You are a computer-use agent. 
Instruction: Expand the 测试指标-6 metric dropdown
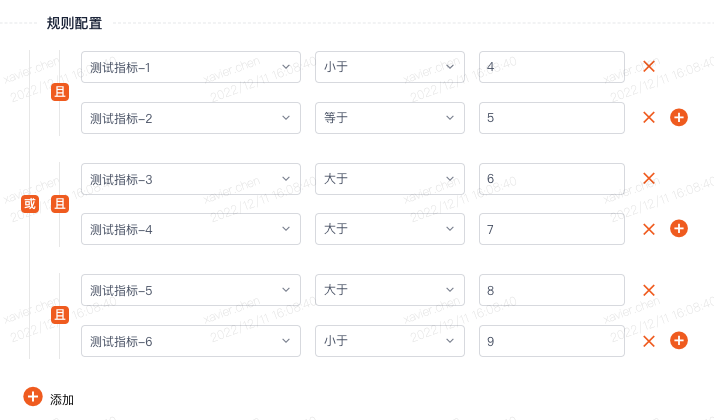coord(191,341)
